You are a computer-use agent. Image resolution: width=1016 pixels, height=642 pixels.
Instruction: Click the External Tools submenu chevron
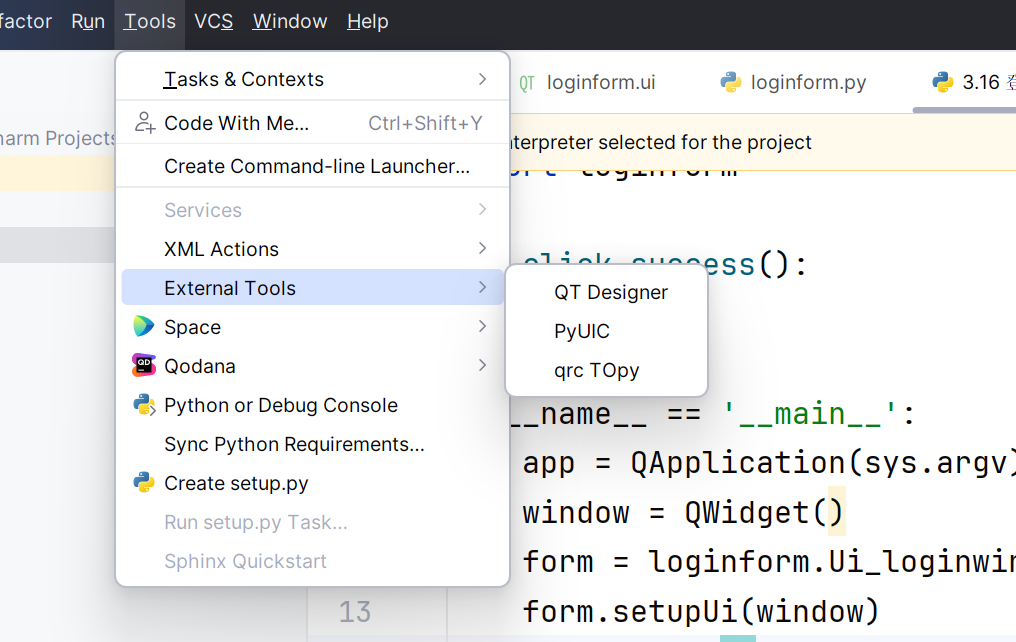point(482,287)
